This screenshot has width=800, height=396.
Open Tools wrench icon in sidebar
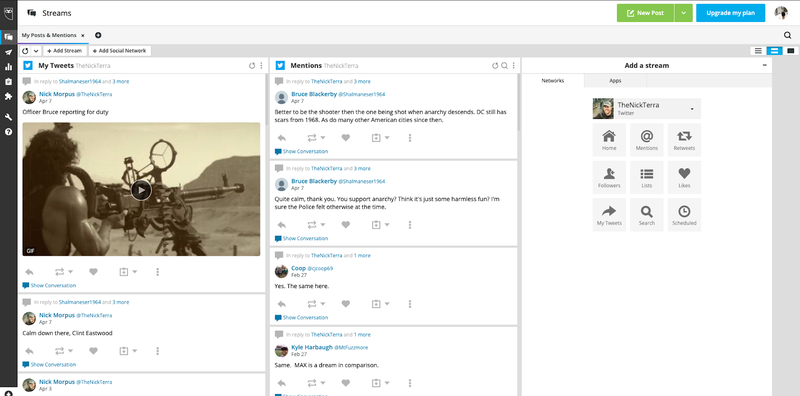tap(8, 117)
